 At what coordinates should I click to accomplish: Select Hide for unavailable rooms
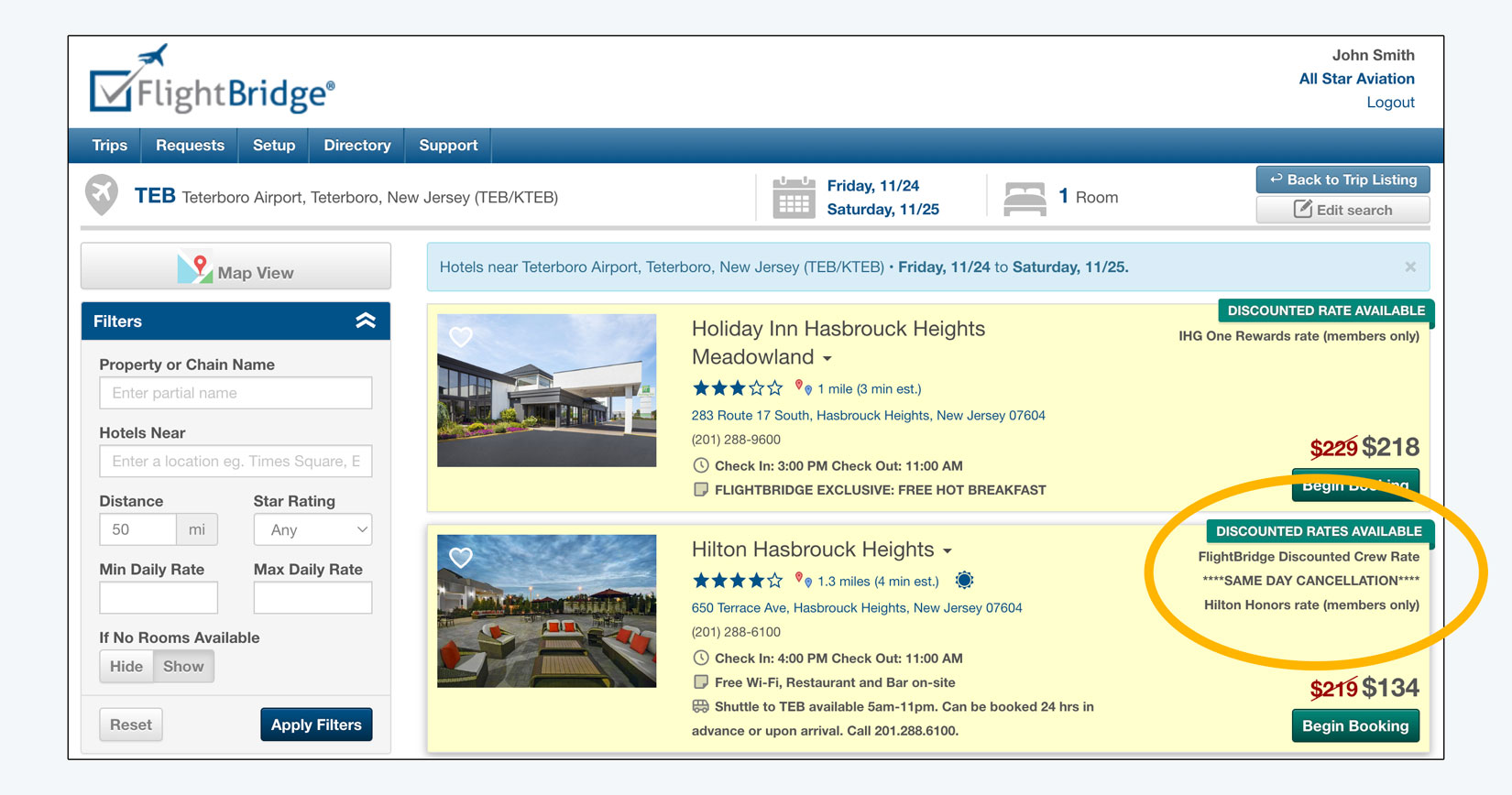click(126, 667)
